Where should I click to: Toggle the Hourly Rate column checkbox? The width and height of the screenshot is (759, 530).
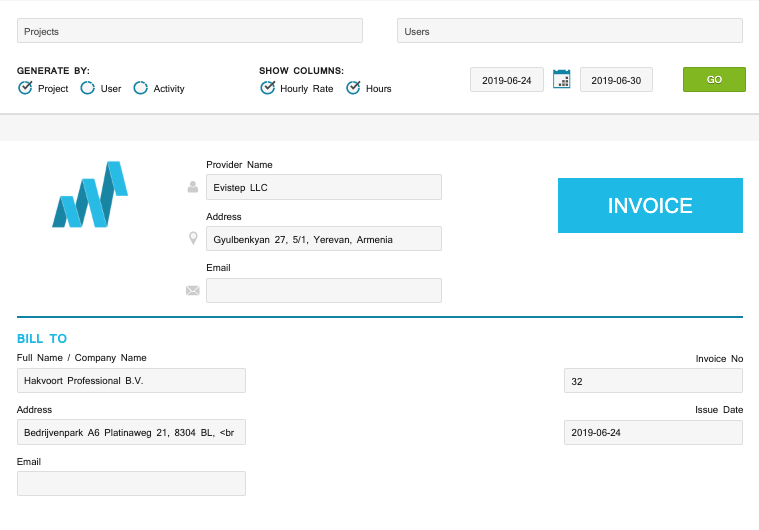[x=267, y=88]
